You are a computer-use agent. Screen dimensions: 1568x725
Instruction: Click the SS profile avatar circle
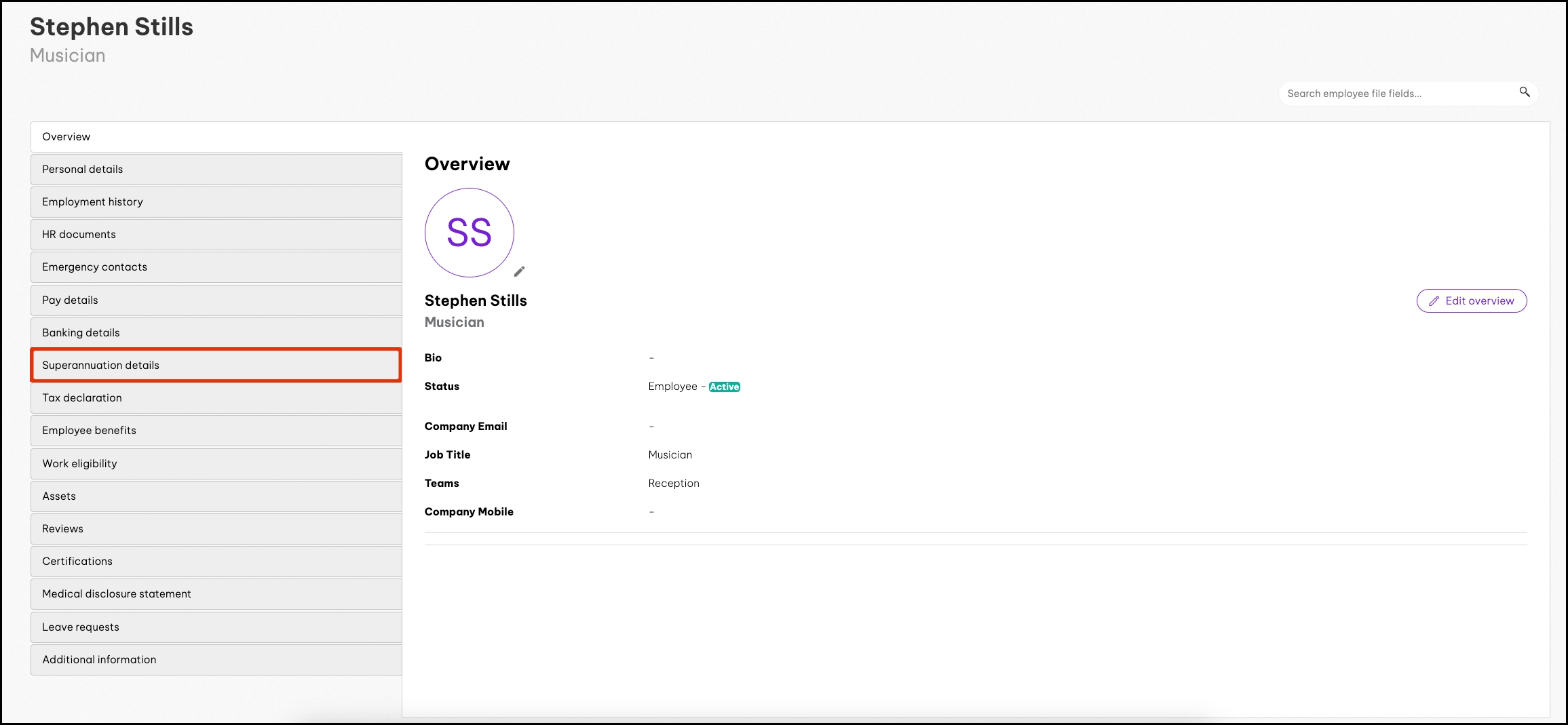point(469,233)
